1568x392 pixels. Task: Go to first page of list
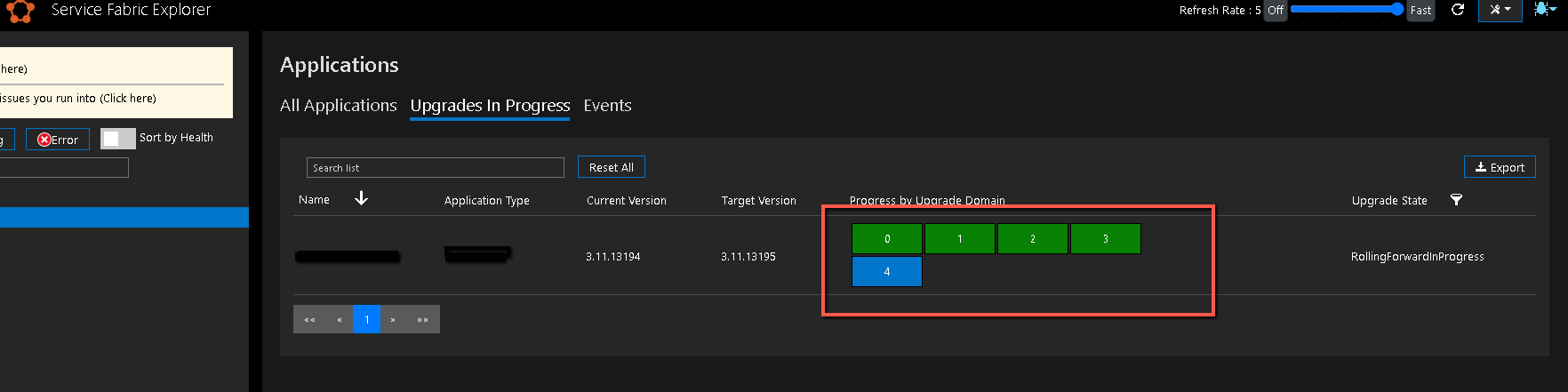[309, 319]
